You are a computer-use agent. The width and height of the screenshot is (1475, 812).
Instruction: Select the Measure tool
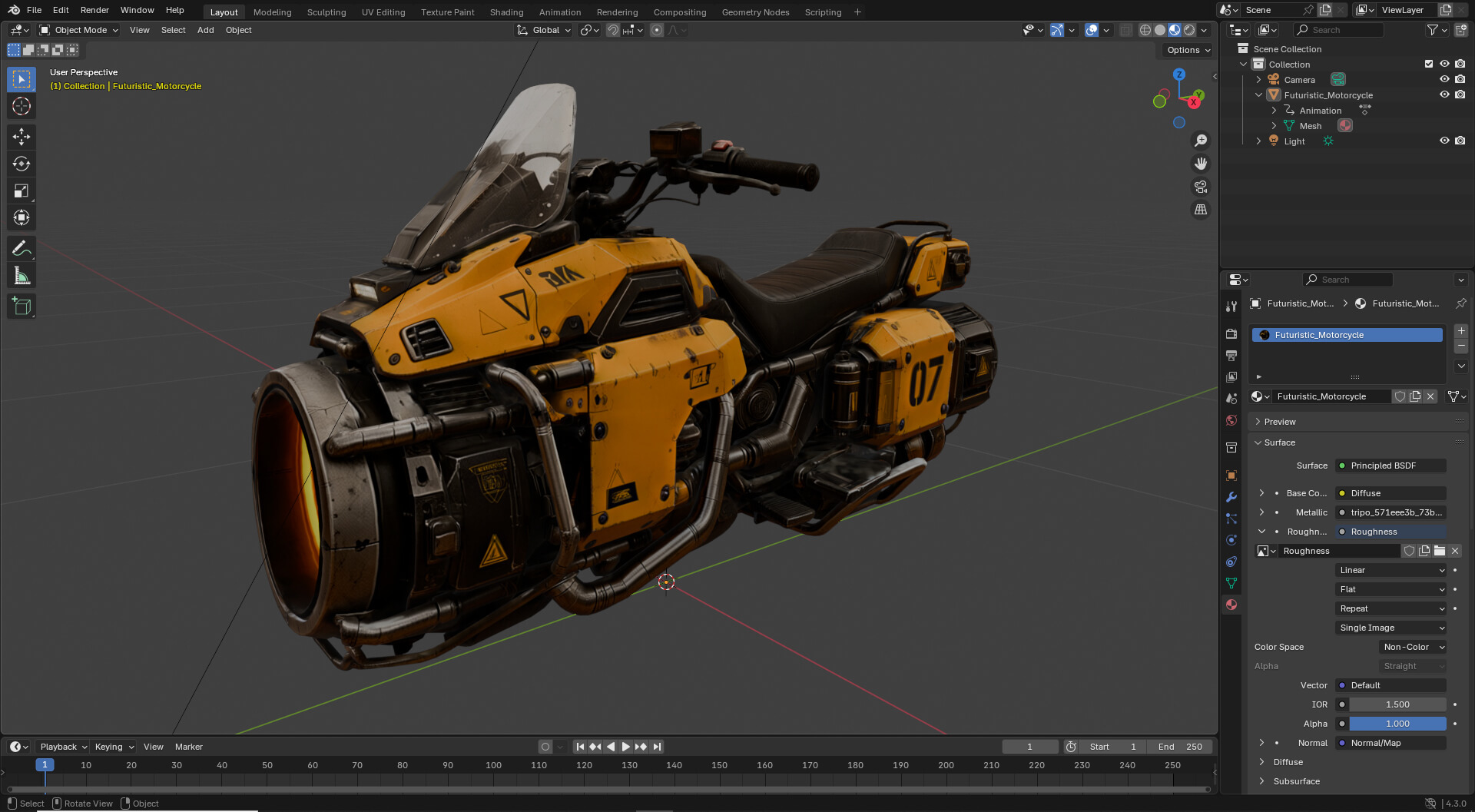[x=22, y=276]
